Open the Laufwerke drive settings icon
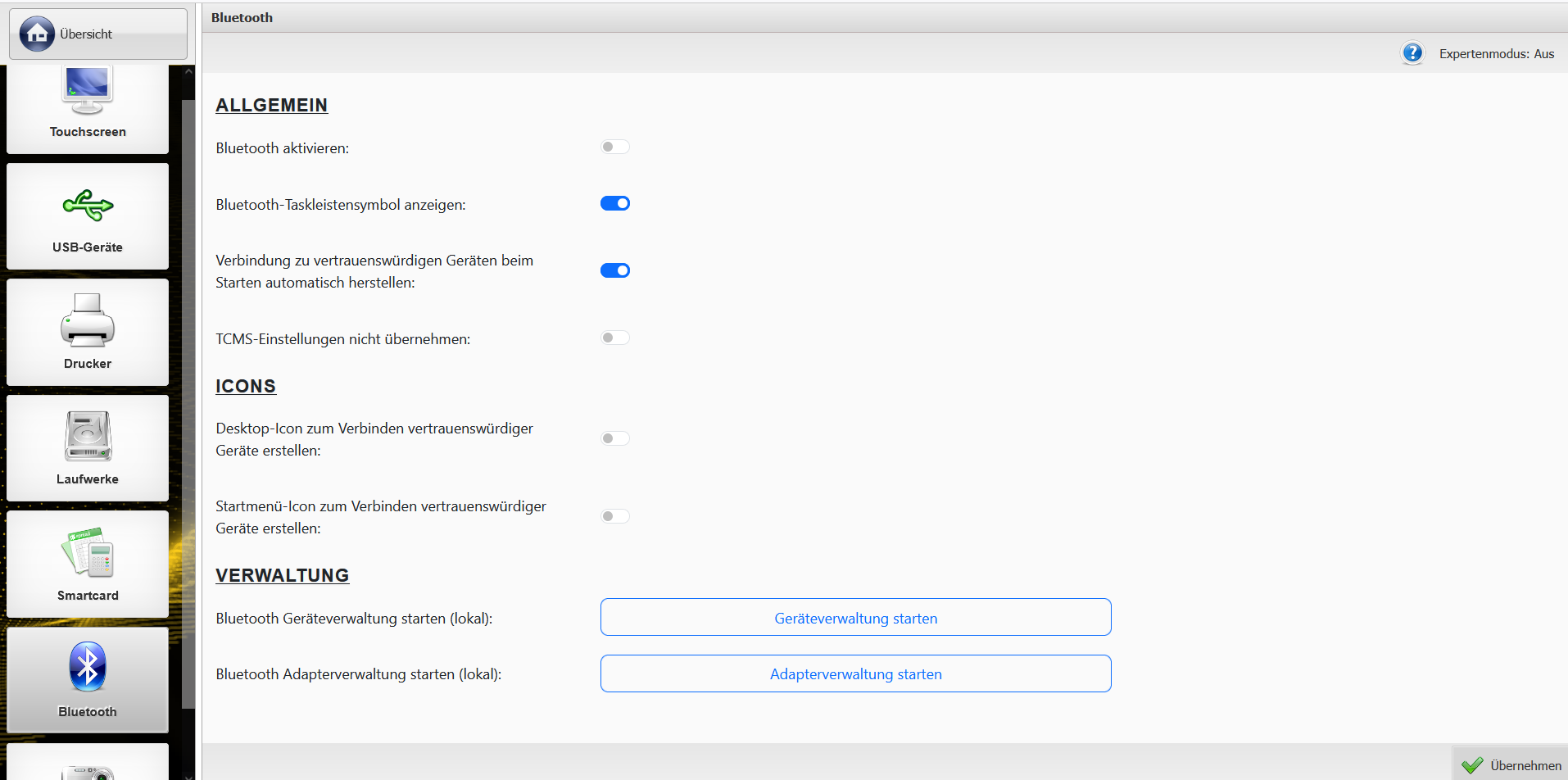This screenshot has height=780, width=1568. coord(88,448)
